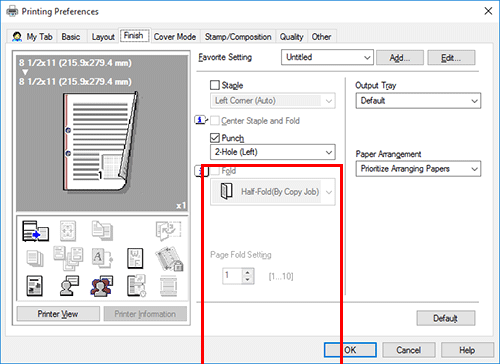Viewport: 500px width, 364px height.
Task: Click the x1 copy count text in preview
Action: pyautogui.click(x=181, y=206)
